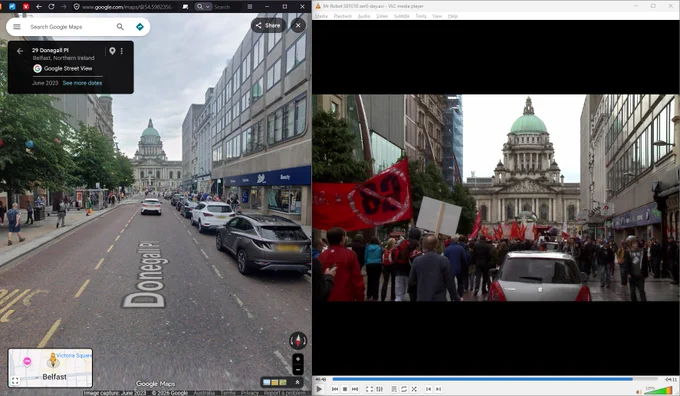Open the VLC Audio menu
Image resolution: width=680 pixels, height=396 pixels.
coord(364,16)
